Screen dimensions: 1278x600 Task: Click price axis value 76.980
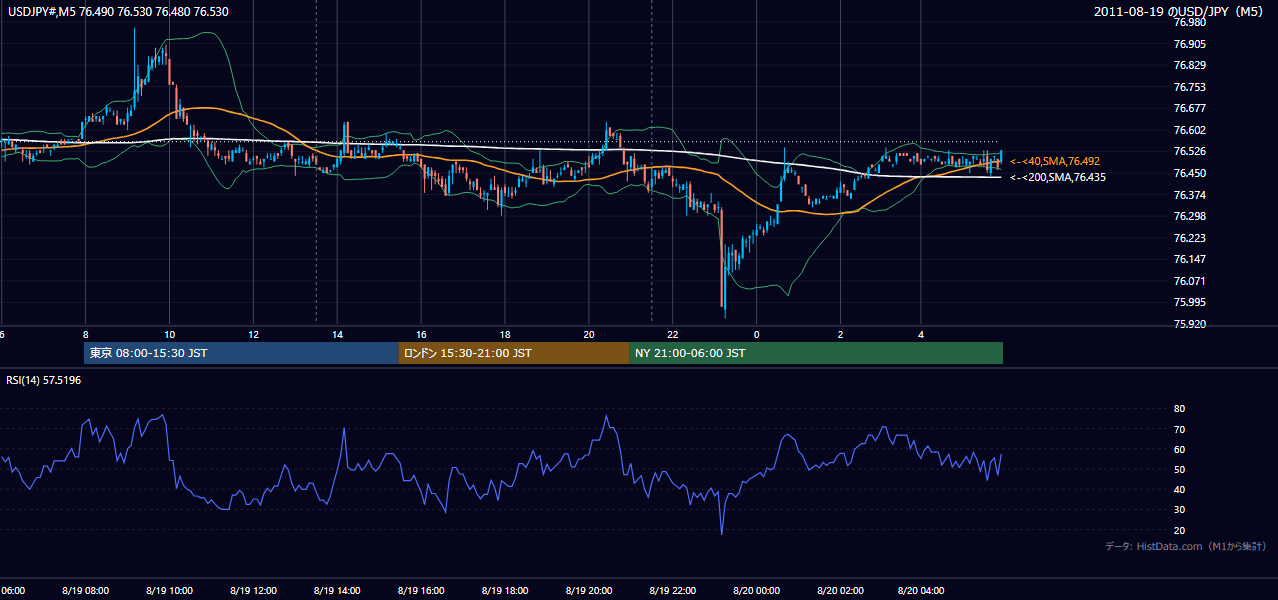click(x=1189, y=23)
